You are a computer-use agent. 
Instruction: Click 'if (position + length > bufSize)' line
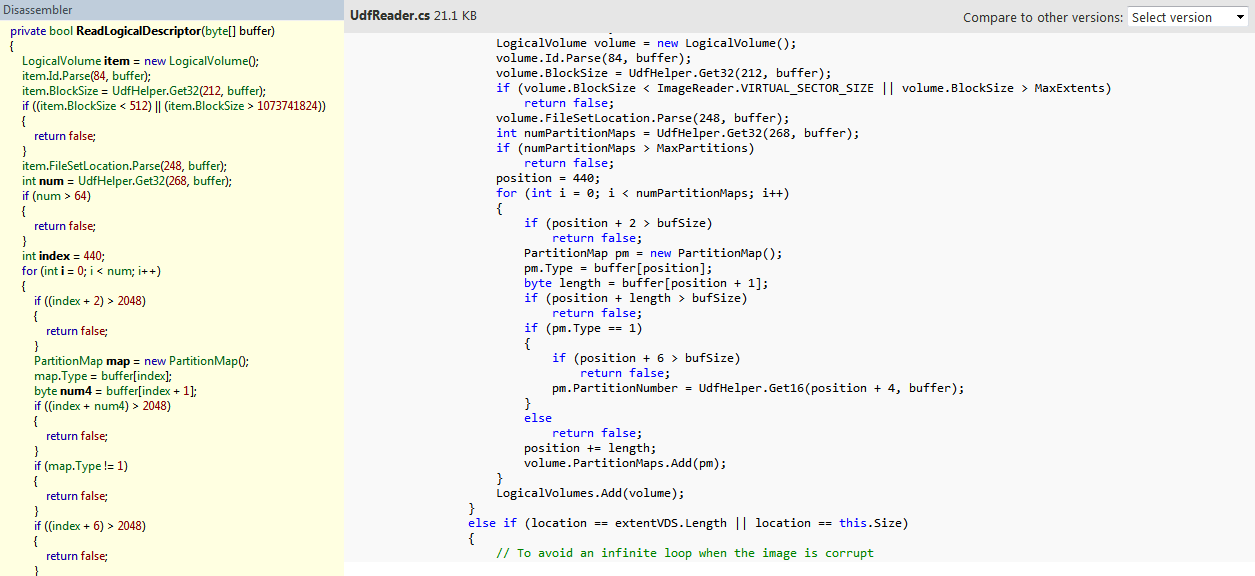coord(636,298)
